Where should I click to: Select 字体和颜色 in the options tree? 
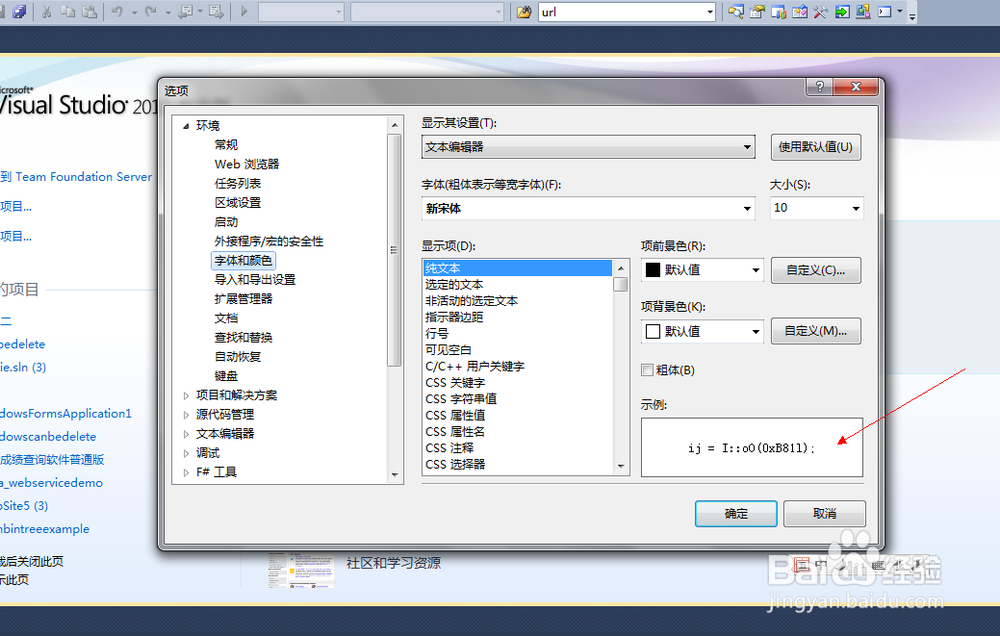click(x=243, y=260)
